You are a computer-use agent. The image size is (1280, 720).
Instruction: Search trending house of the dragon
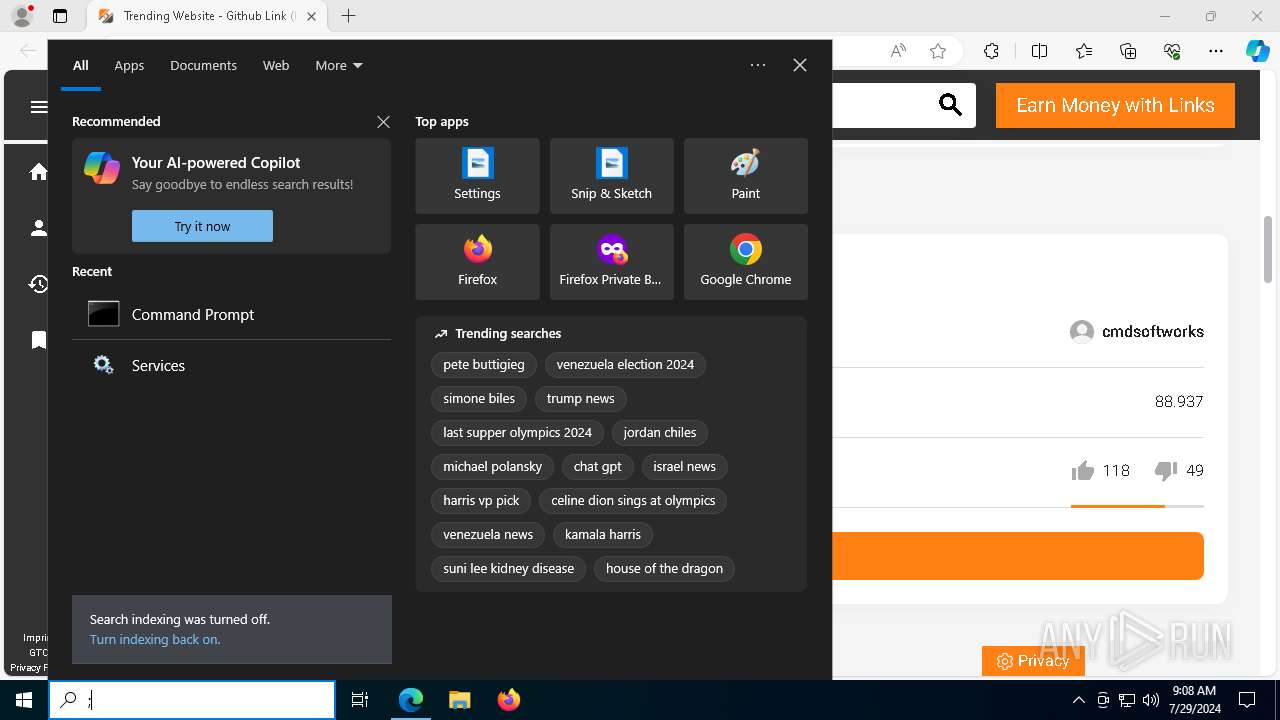click(664, 568)
